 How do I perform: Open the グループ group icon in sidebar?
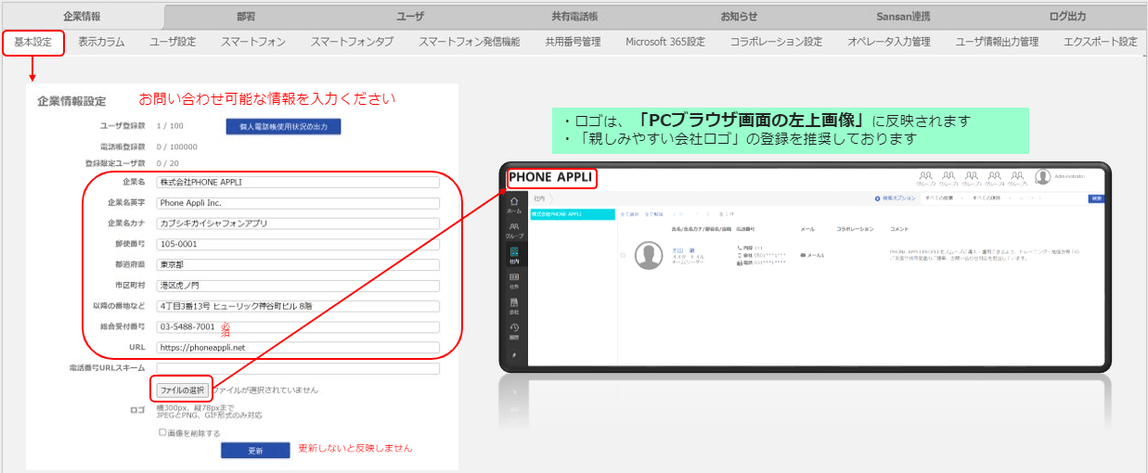pyautogui.click(x=514, y=227)
